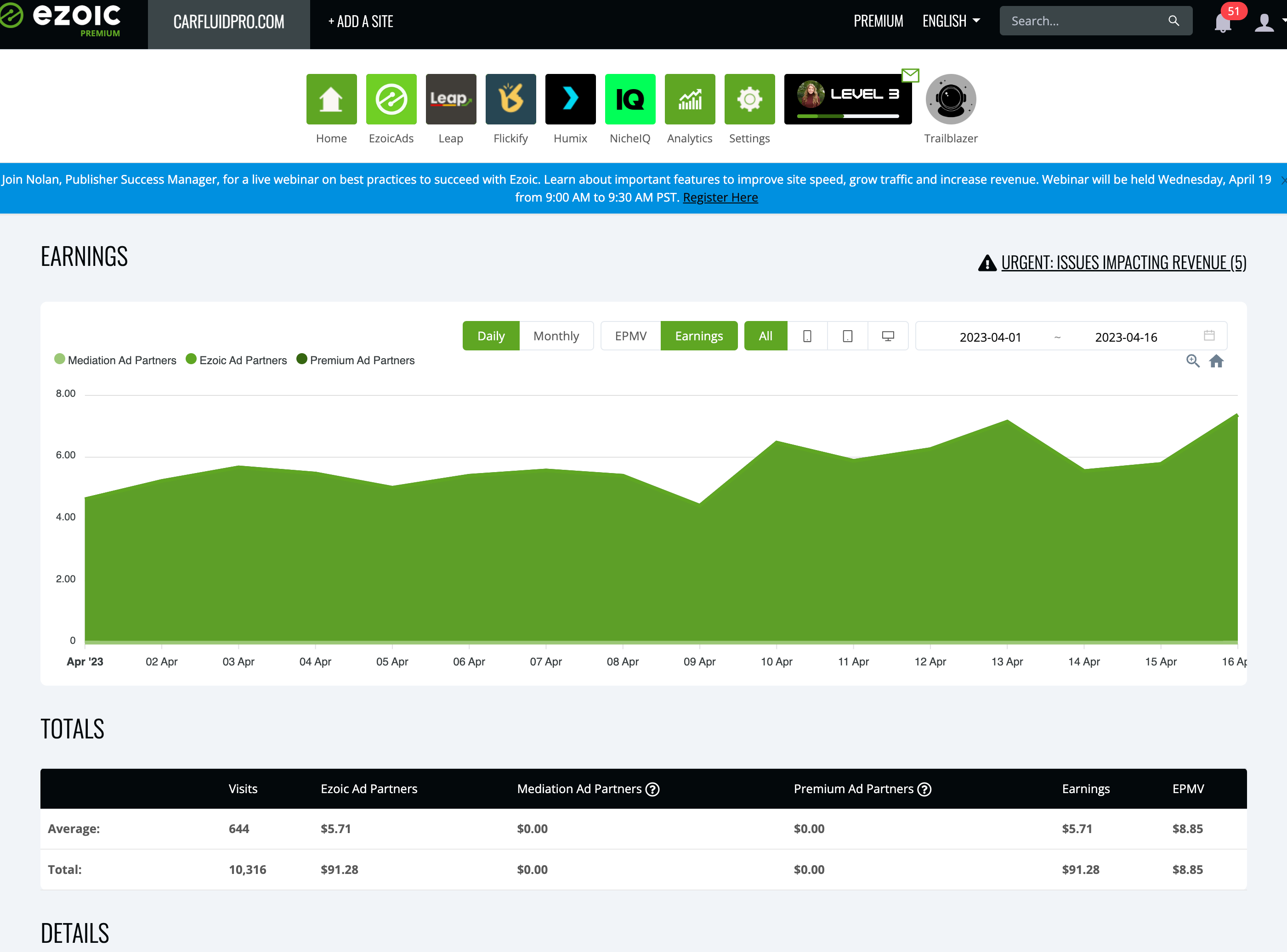Select total visits value 10,316
The image size is (1287, 952).
click(247, 870)
